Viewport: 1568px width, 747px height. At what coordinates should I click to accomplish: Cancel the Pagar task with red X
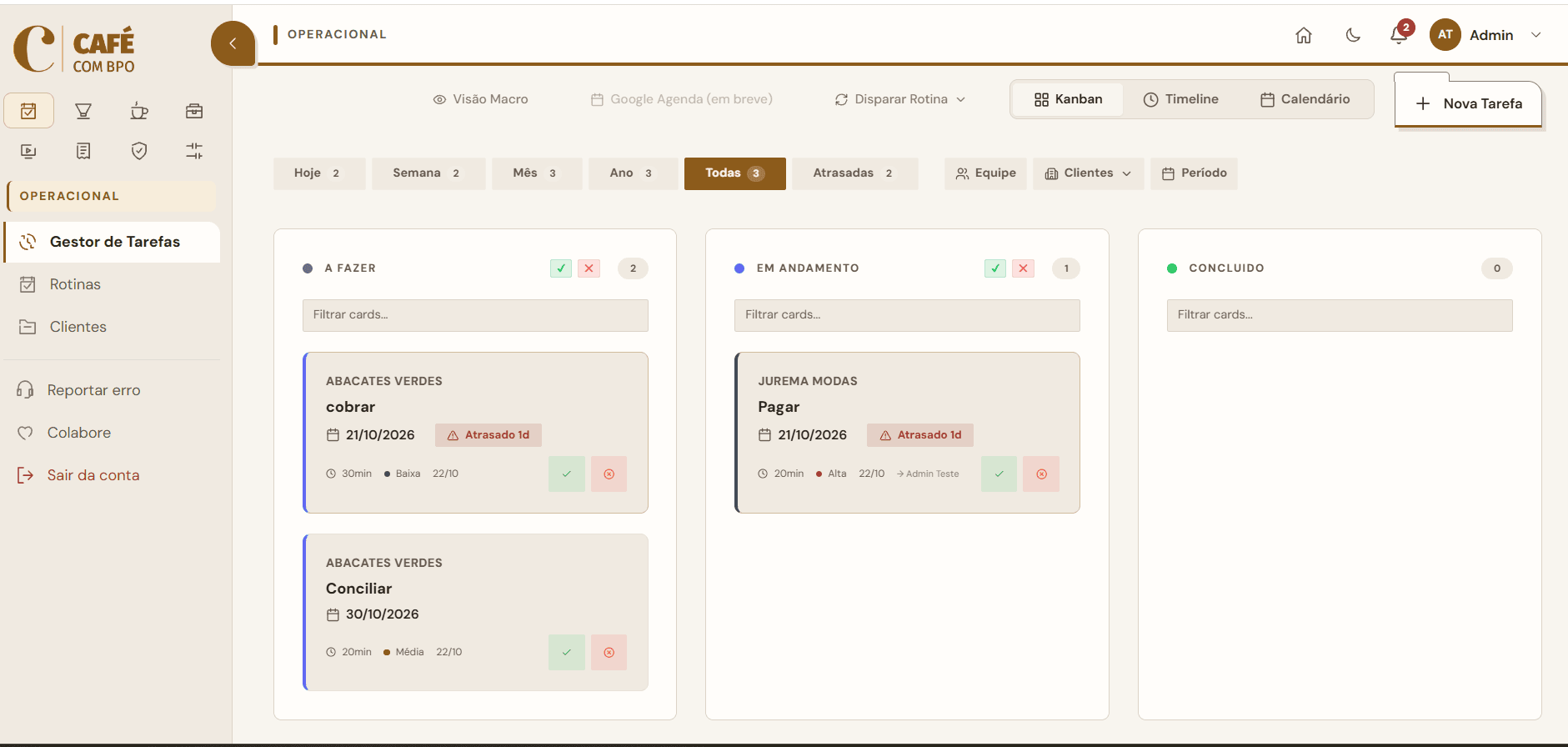pos(1041,474)
